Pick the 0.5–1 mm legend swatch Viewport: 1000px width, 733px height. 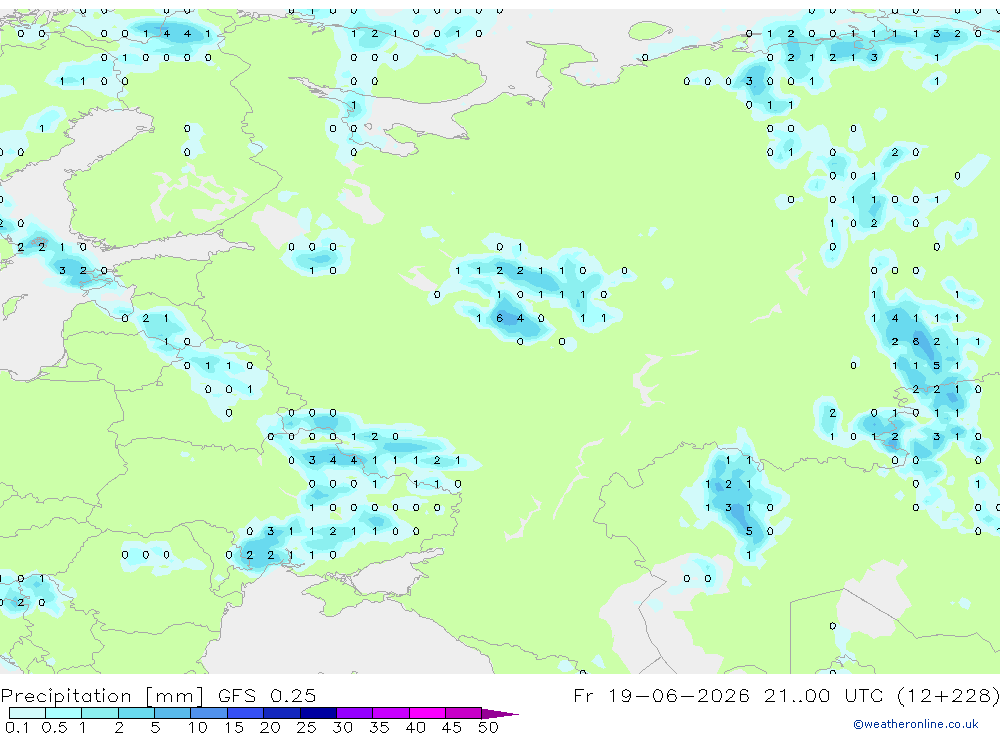(x=63, y=713)
